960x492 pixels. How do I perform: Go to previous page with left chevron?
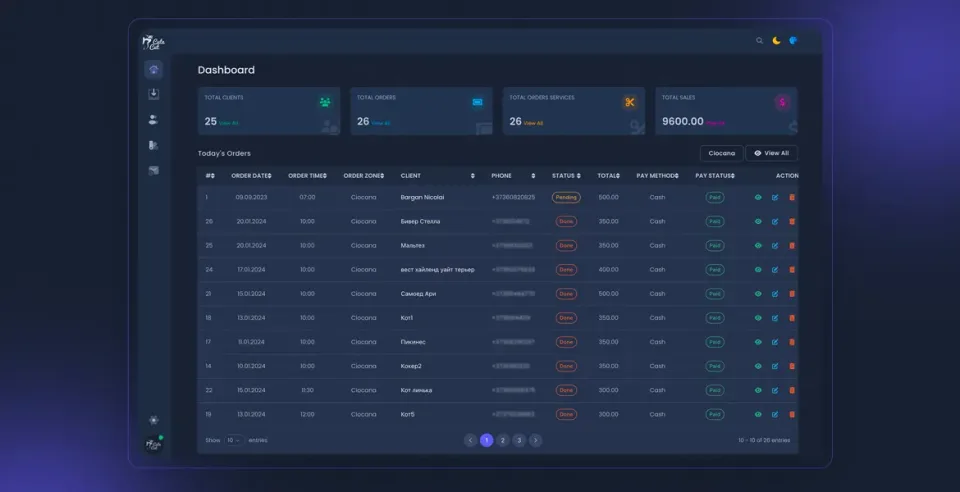click(x=470, y=440)
